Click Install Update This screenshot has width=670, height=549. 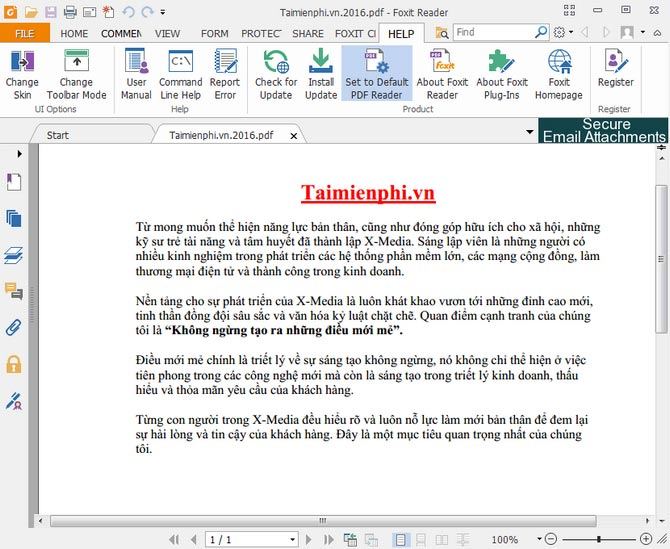[x=321, y=75]
